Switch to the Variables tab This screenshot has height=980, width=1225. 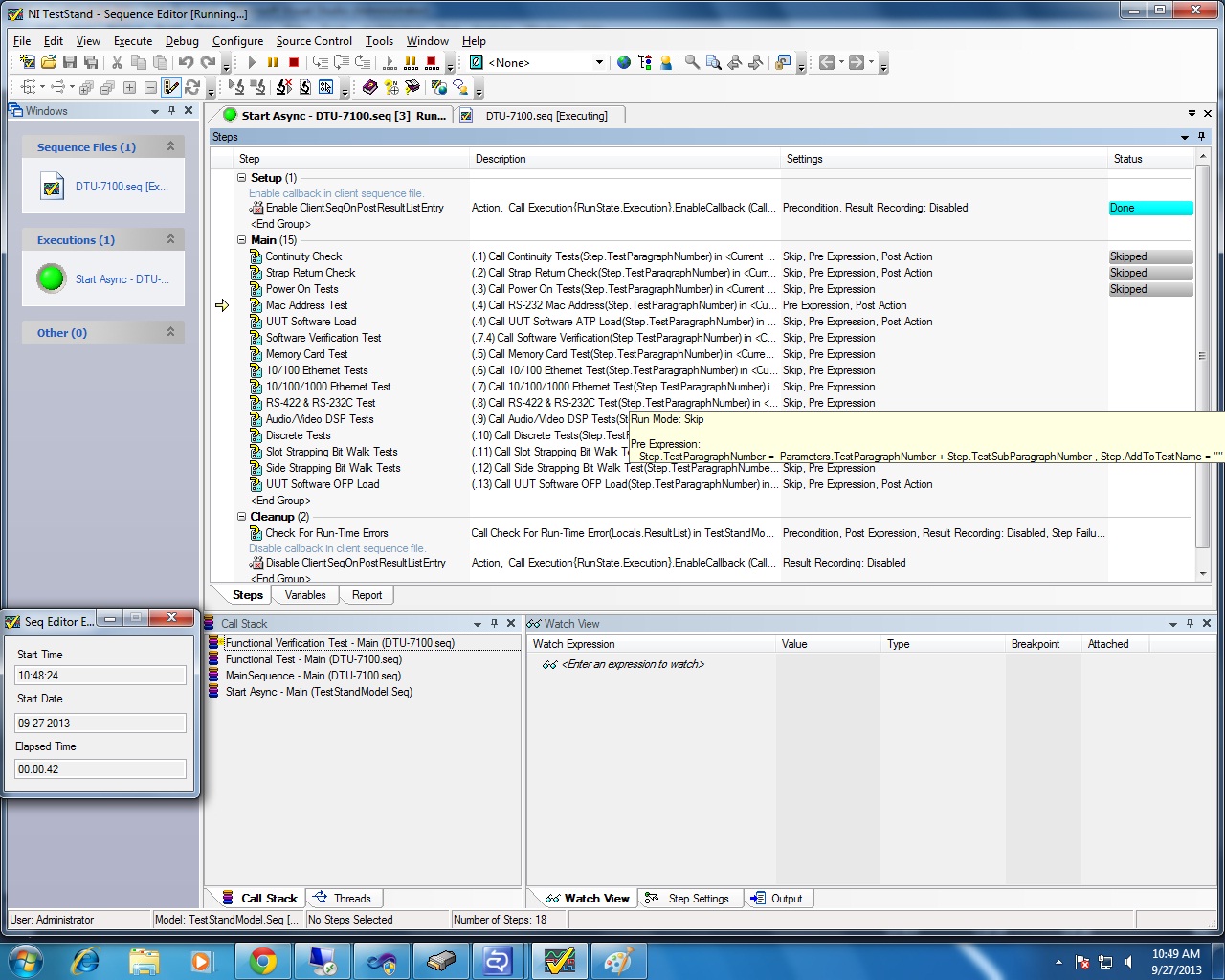point(305,595)
